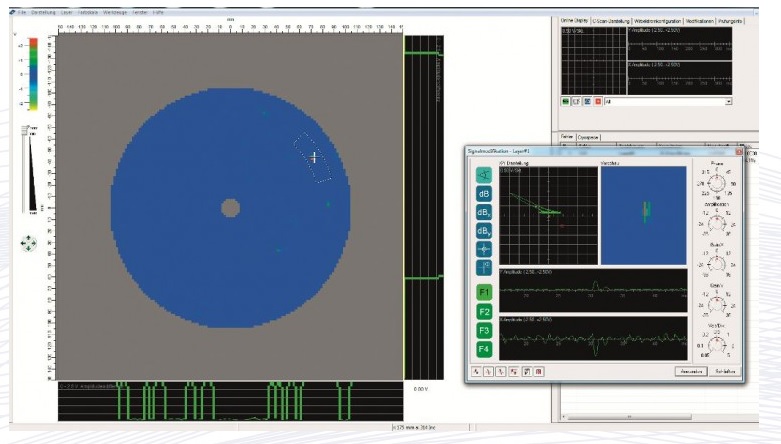Click the third icon in signal dialog bottom toolbar
781x444 pixels.
tap(501, 372)
